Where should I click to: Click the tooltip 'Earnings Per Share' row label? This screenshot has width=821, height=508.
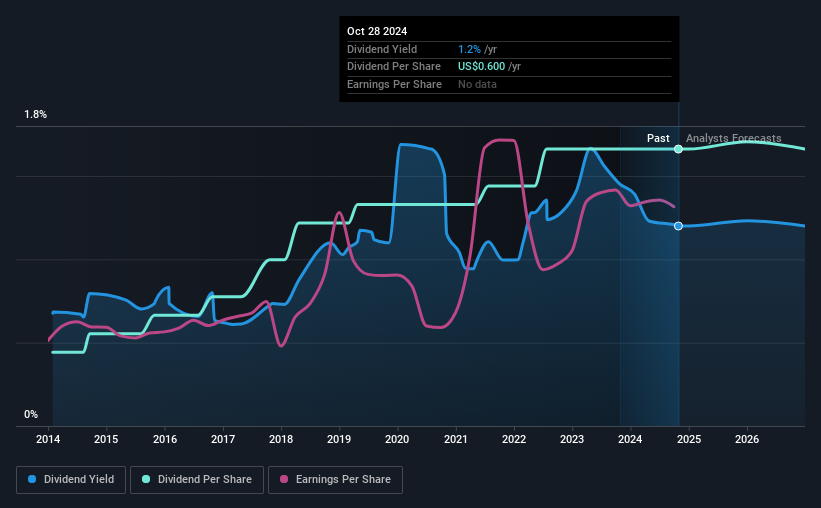pos(394,84)
